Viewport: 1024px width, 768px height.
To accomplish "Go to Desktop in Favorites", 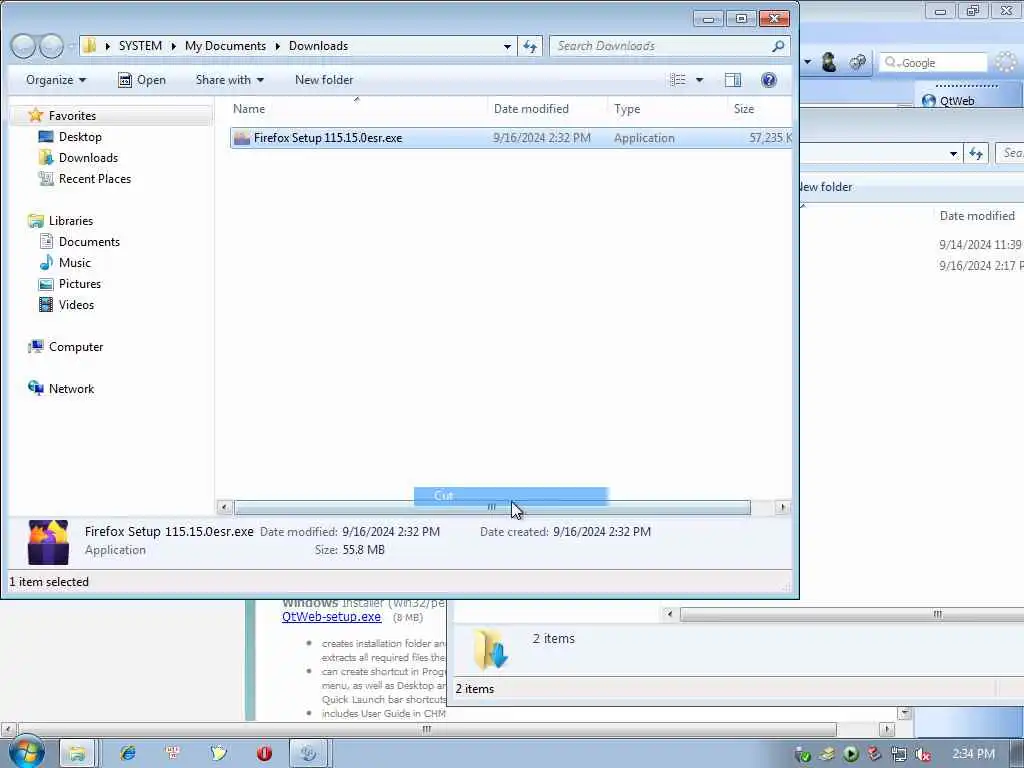I will point(80,136).
